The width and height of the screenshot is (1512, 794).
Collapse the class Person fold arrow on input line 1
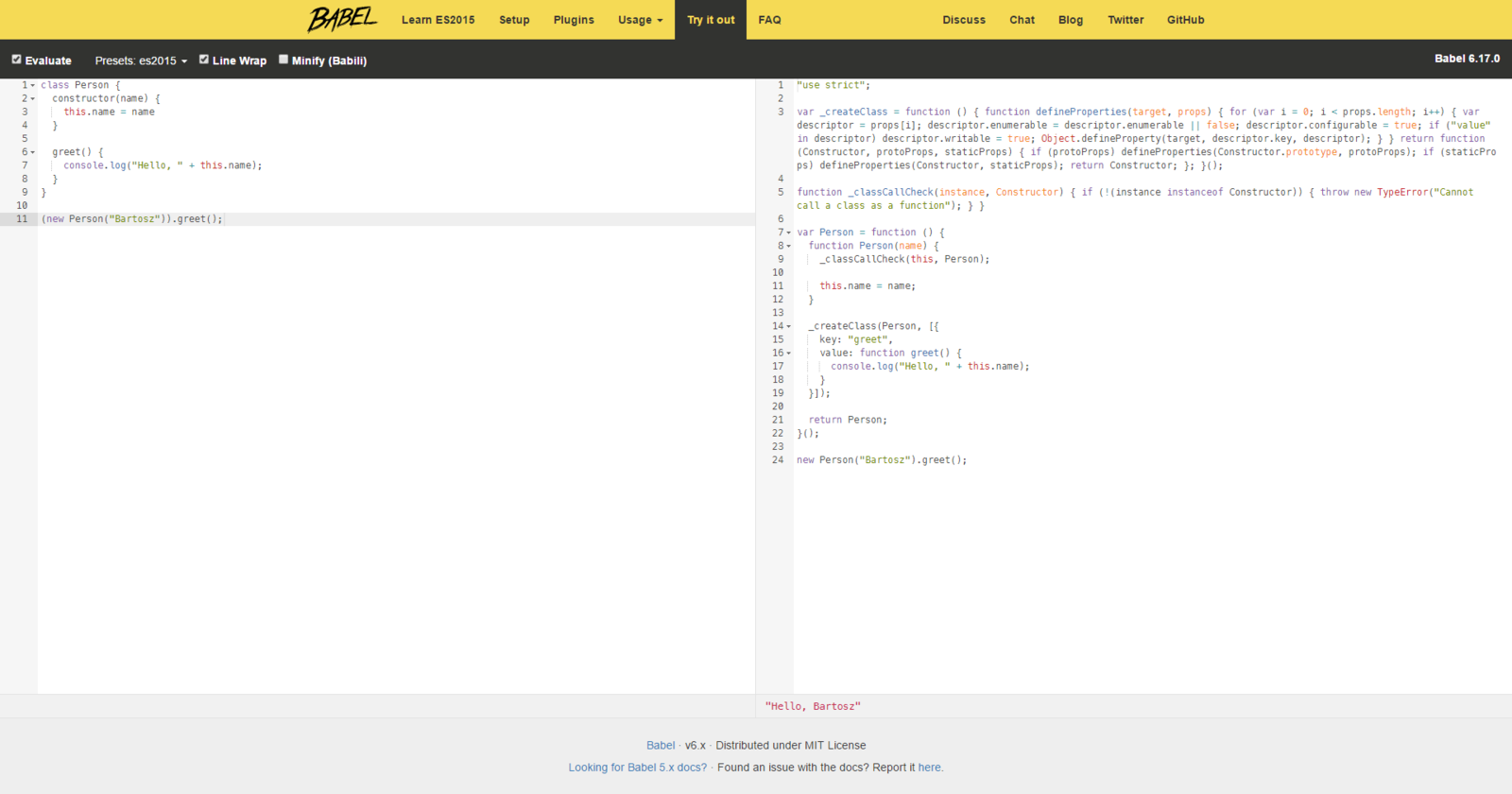click(33, 85)
